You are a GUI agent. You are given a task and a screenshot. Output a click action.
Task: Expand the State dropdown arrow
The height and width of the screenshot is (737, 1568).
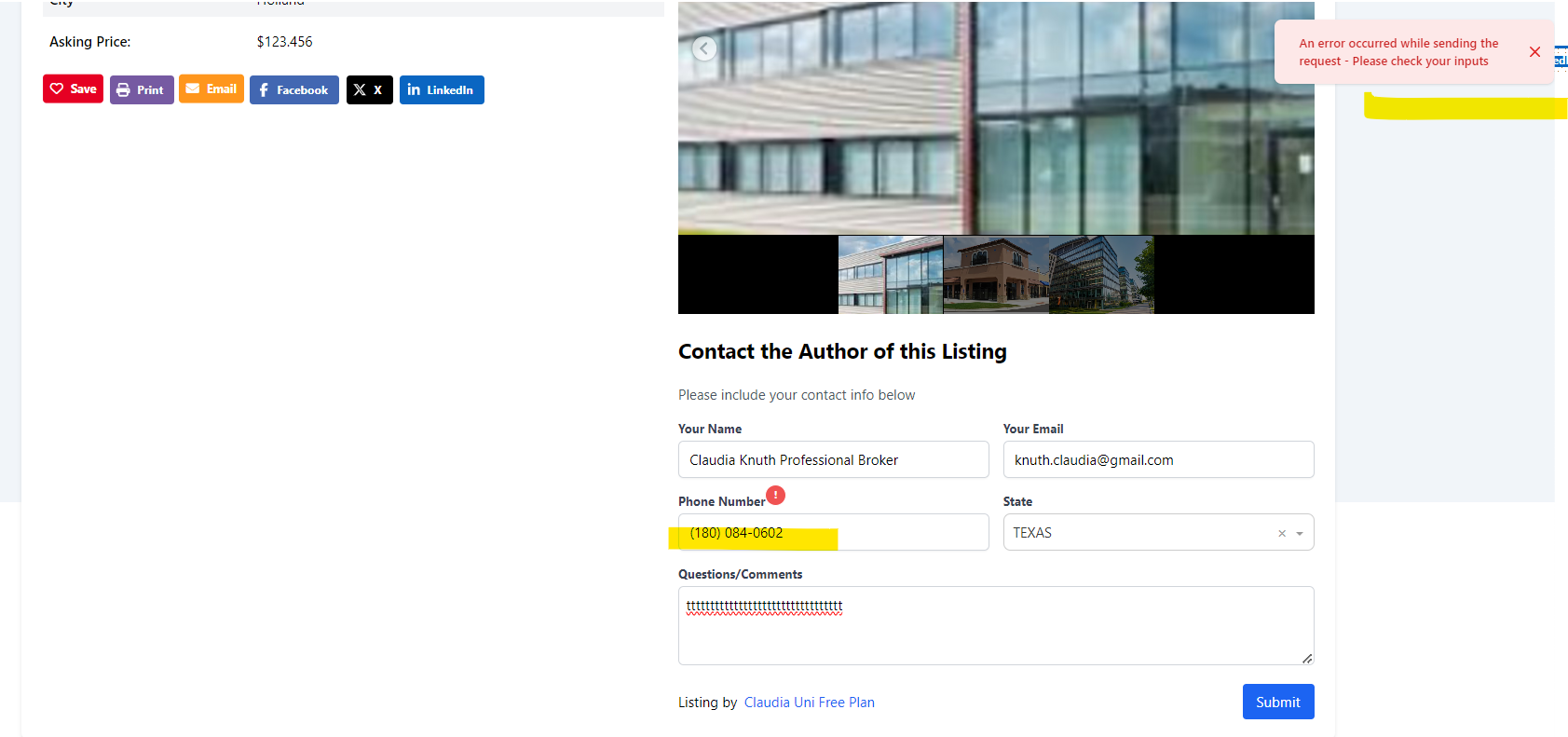pos(1300,534)
